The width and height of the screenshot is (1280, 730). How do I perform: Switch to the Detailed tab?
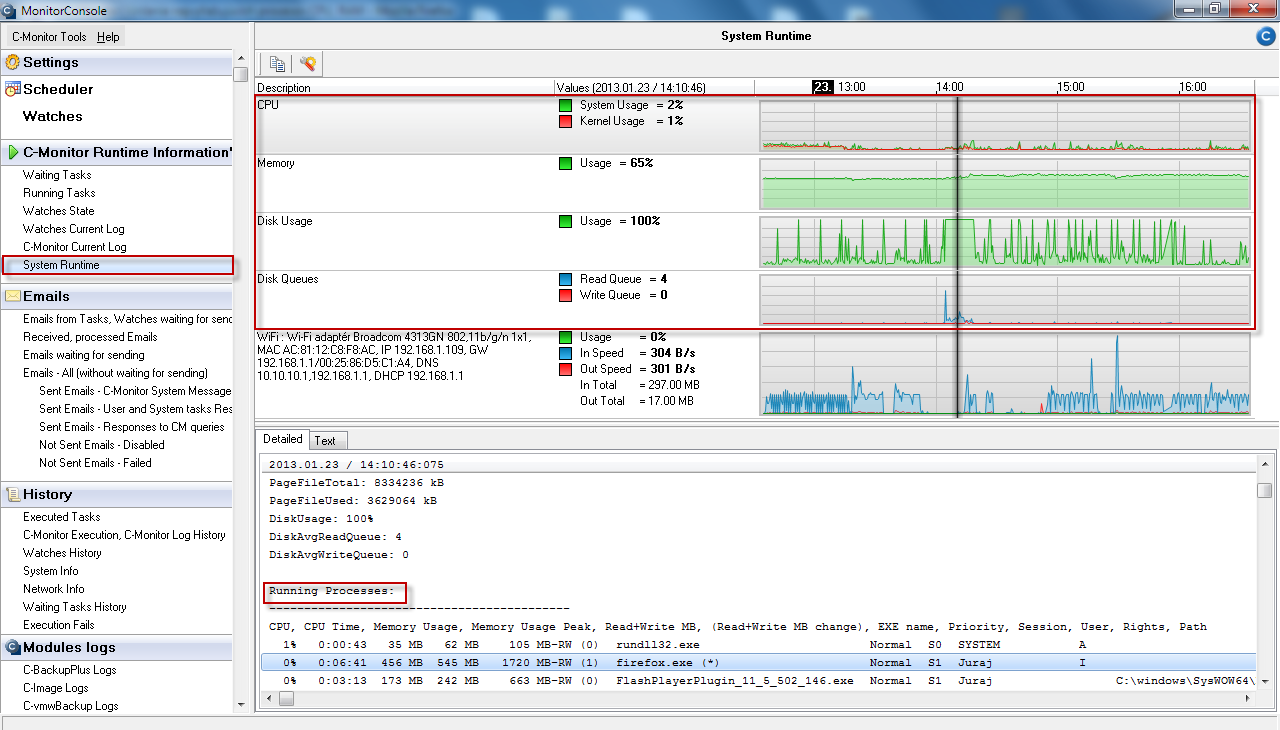[x=283, y=439]
